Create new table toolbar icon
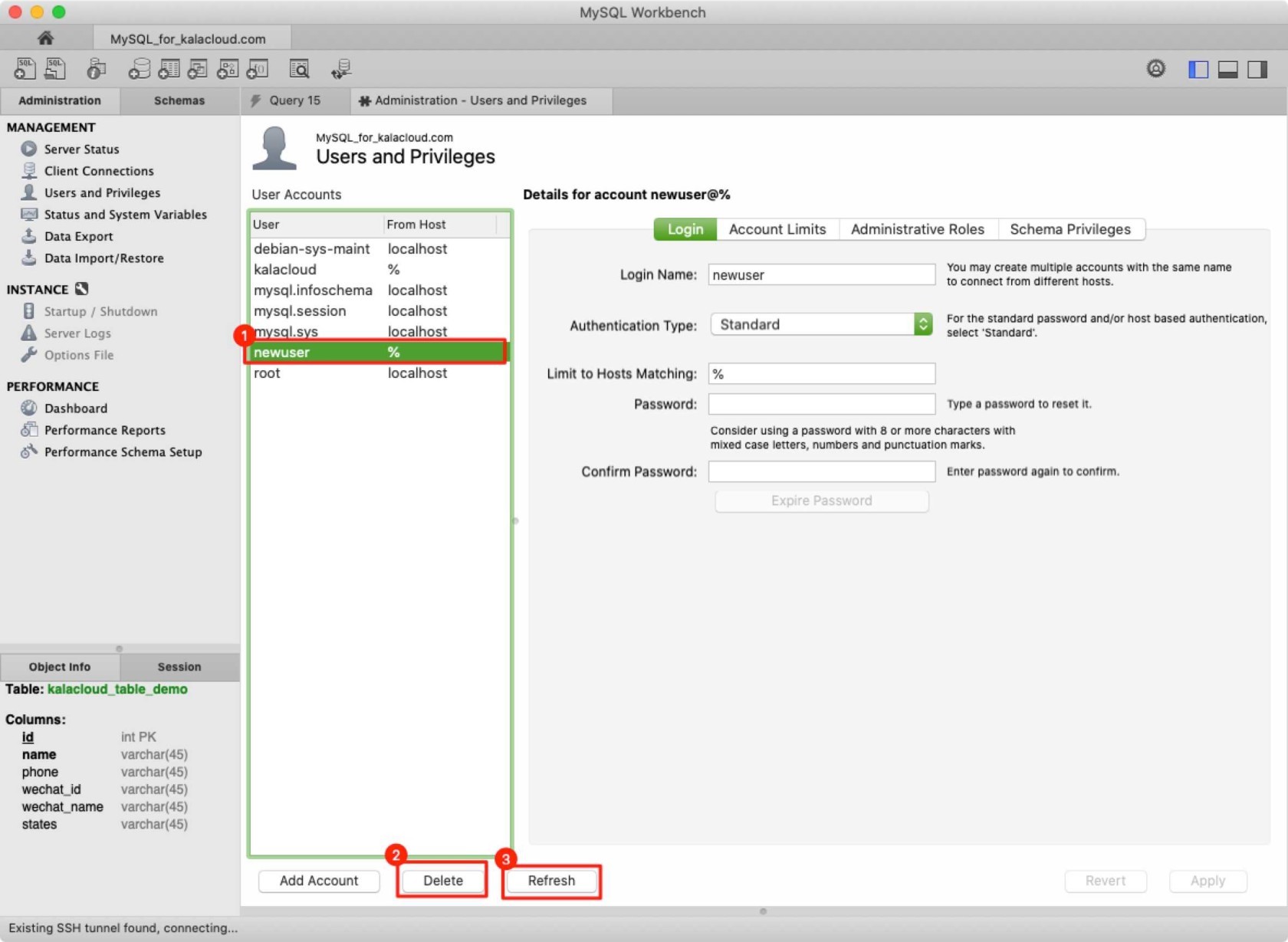The height and width of the screenshot is (942, 1288). pos(169,69)
